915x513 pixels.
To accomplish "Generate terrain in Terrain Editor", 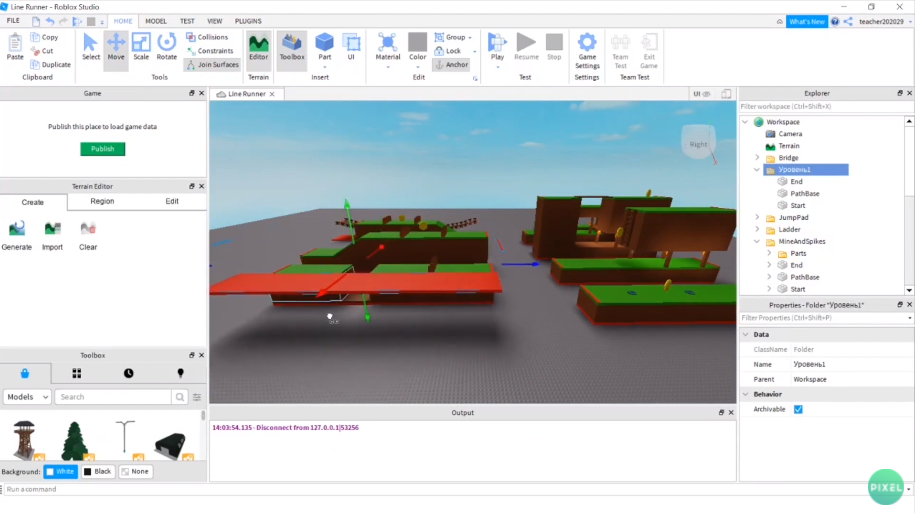I will click(x=16, y=236).
